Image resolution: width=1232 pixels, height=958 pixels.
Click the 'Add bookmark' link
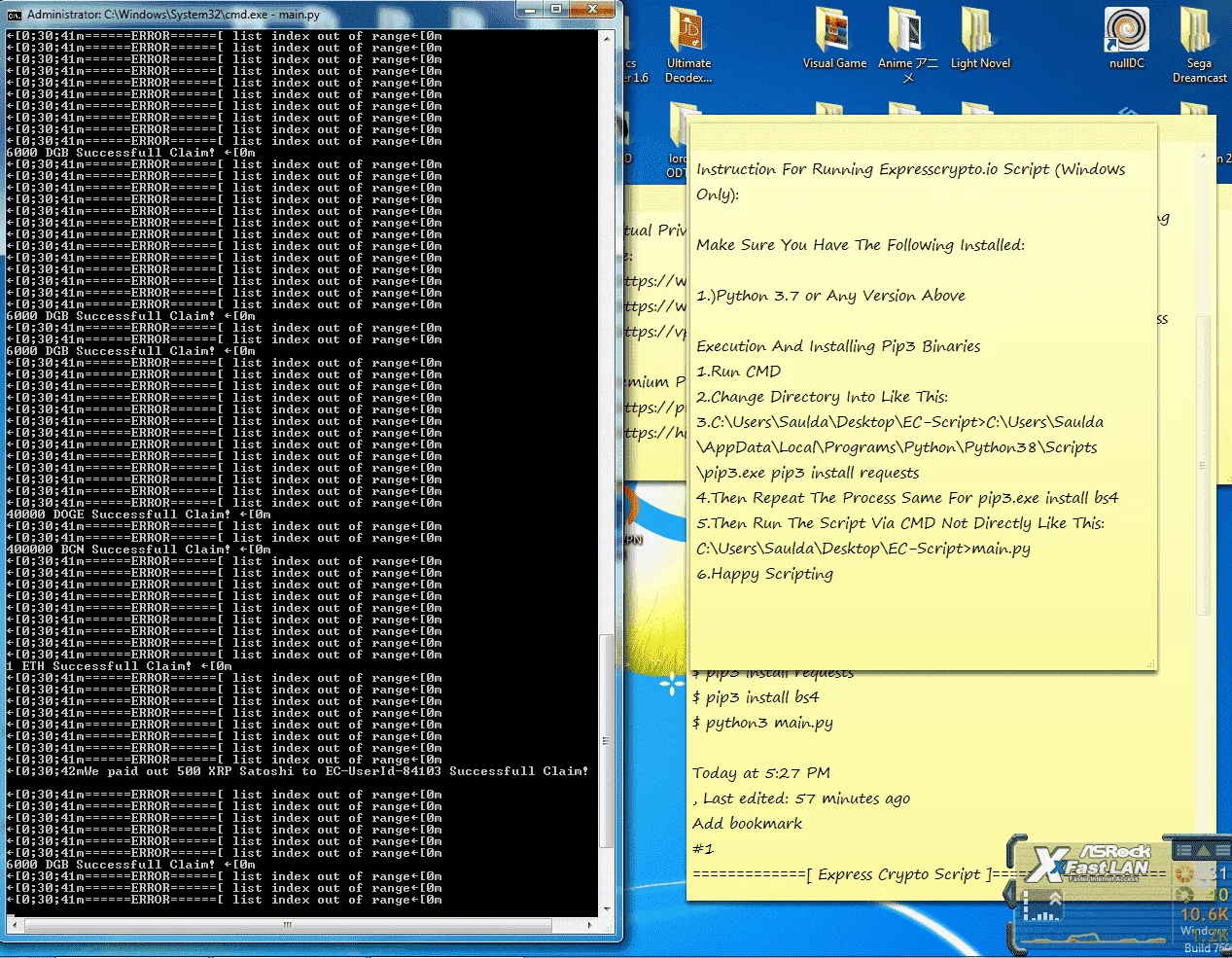click(747, 824)
